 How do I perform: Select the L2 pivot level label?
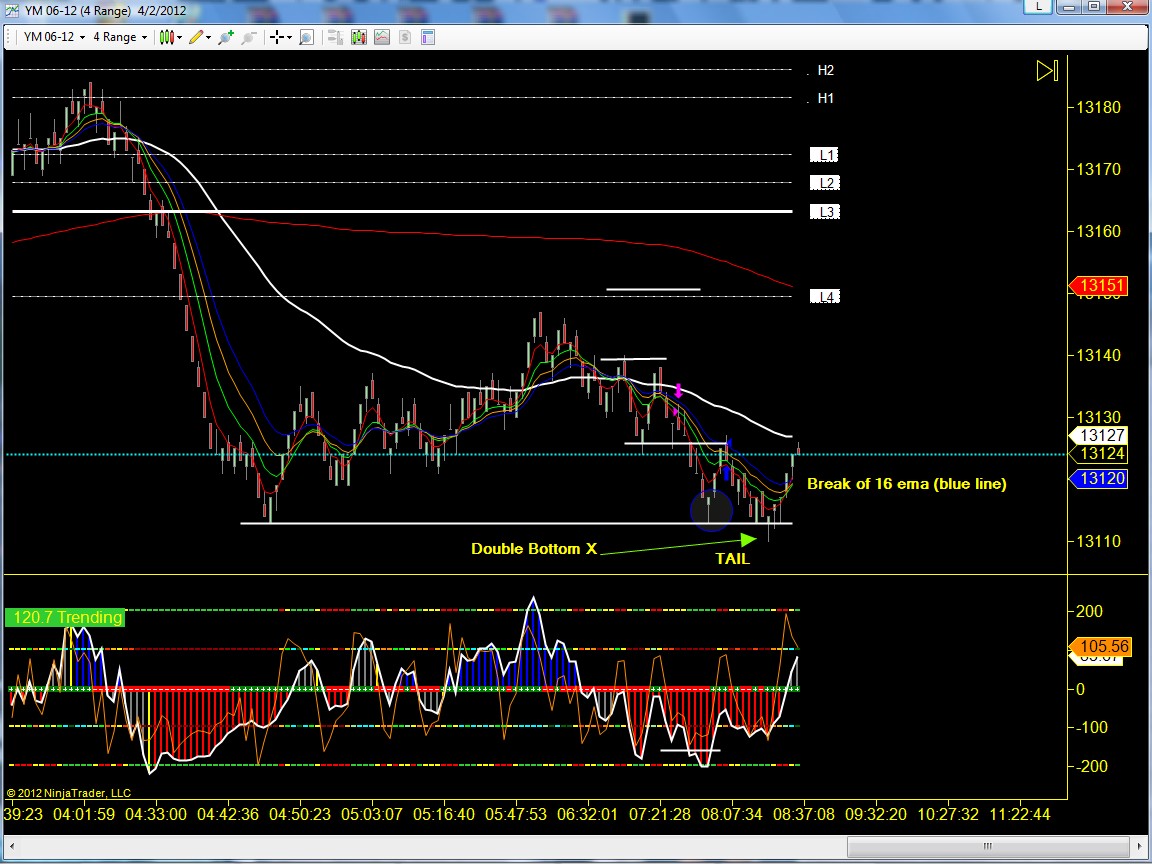pyautogui.click(x=824, y=183)
